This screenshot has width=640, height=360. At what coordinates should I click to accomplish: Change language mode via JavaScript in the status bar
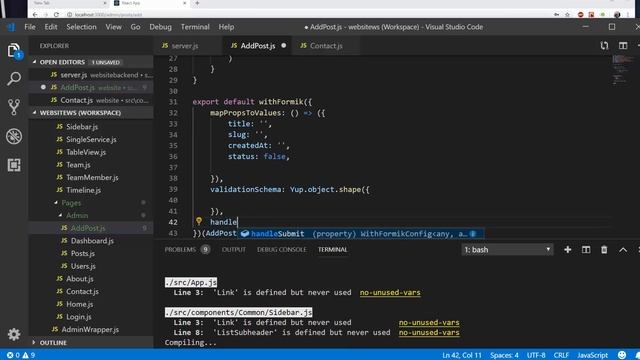click(x=592, y=355)
